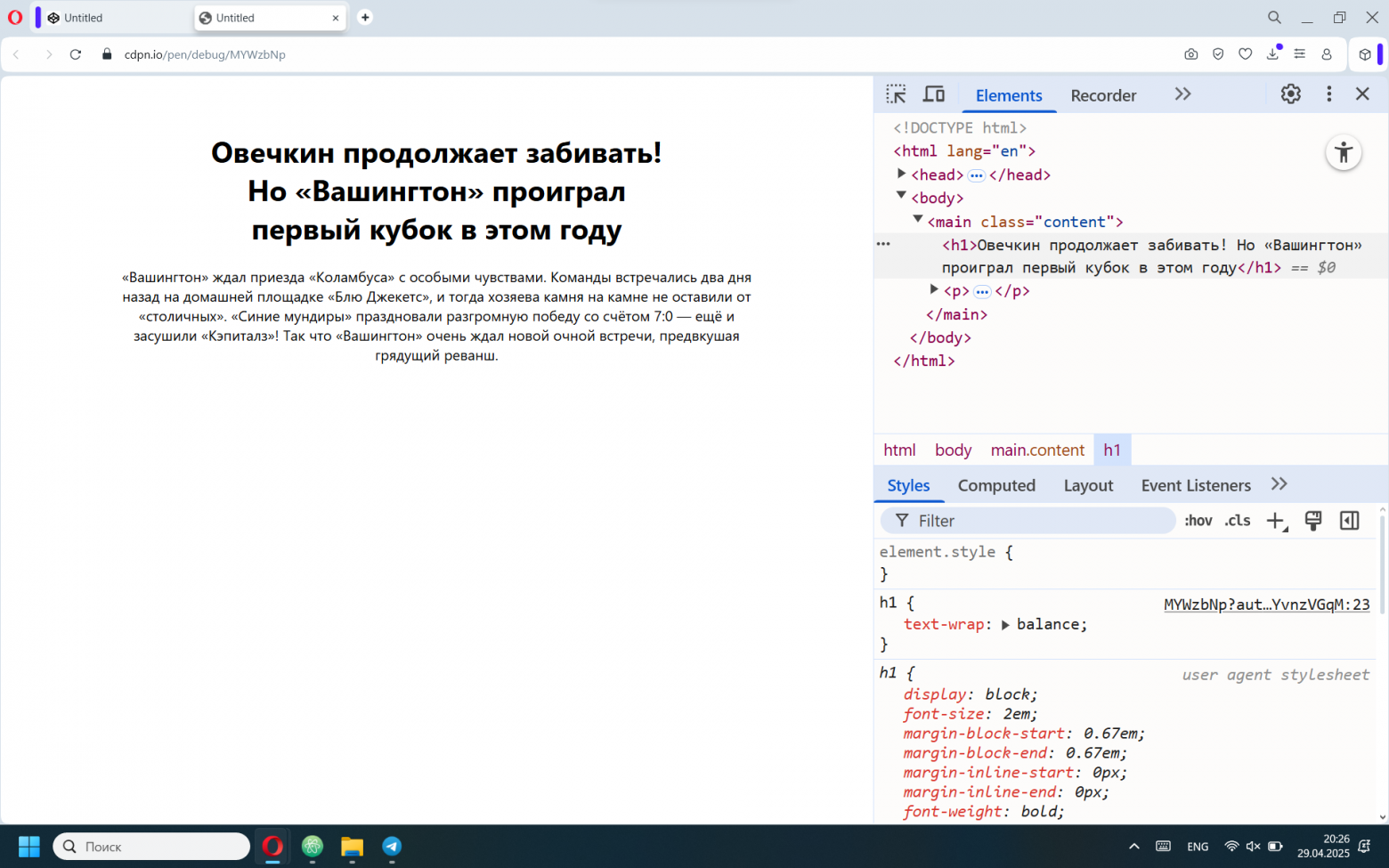Reload the page with the refresh icon
Viewport: 1389px width, 868px height.
click(76, 54)
